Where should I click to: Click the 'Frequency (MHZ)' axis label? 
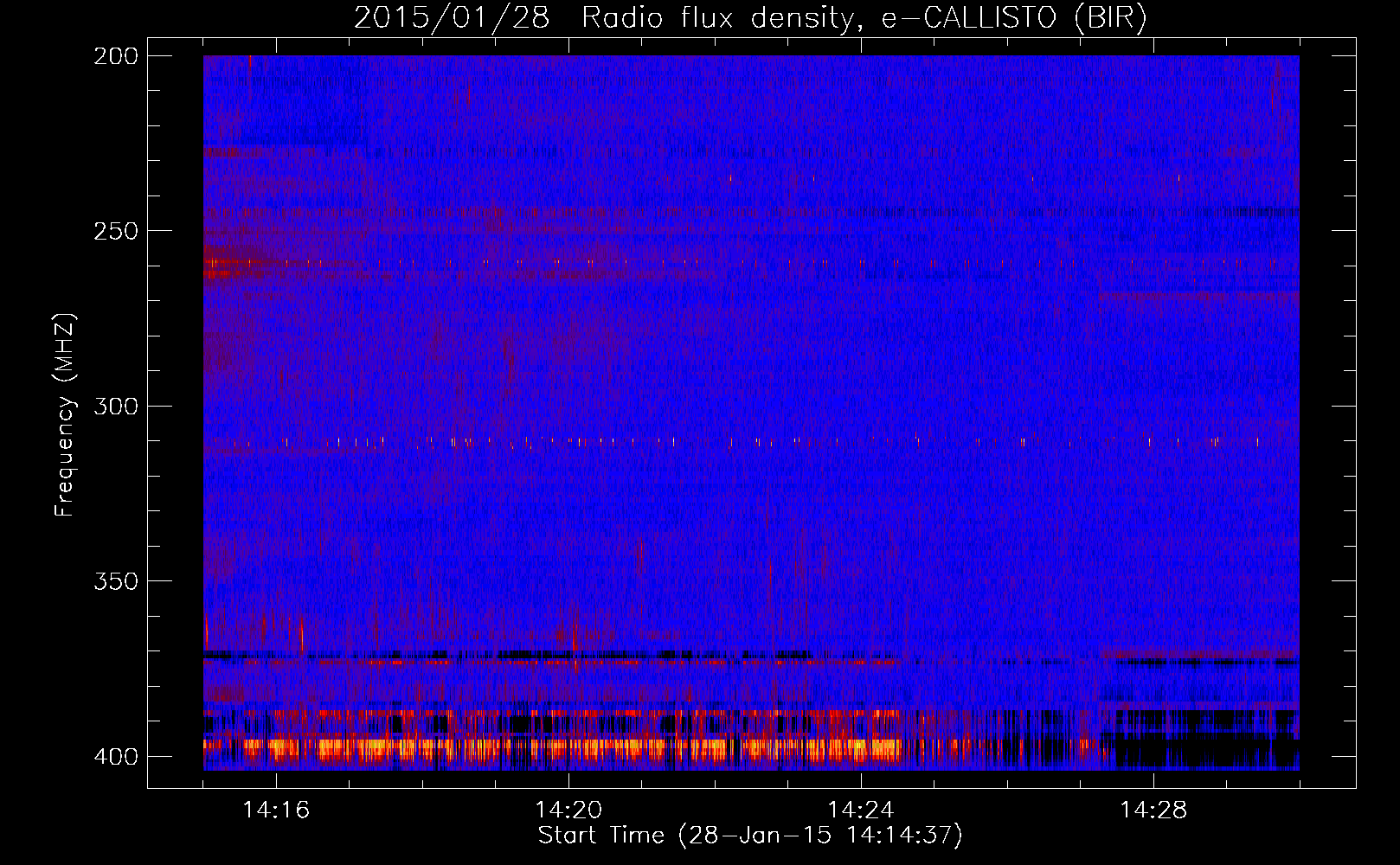tap(65, 415)
